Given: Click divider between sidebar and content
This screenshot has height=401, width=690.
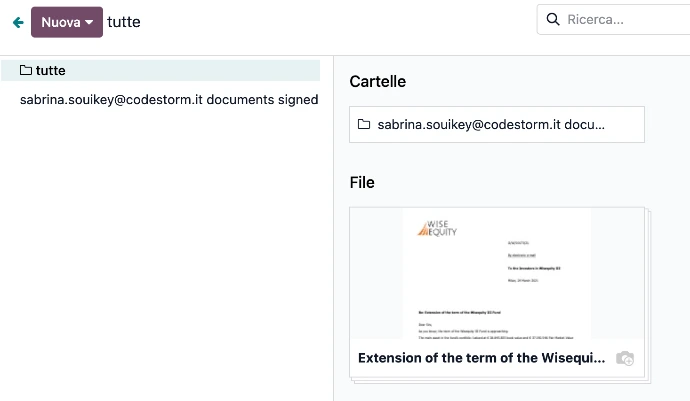Looking at the screenshot, I should [x=333, y=228].
